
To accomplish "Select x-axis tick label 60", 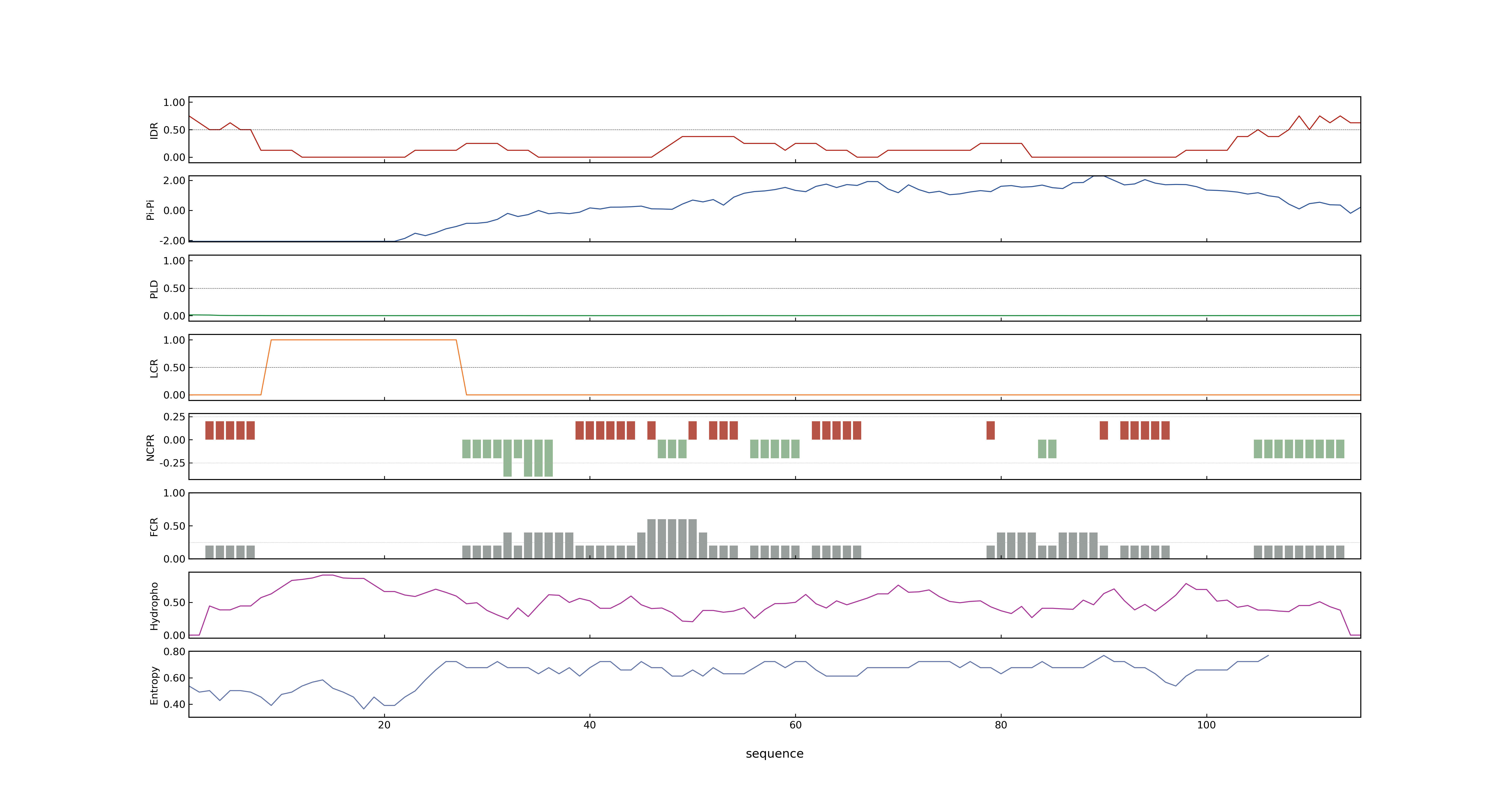I will coord(795,725).
